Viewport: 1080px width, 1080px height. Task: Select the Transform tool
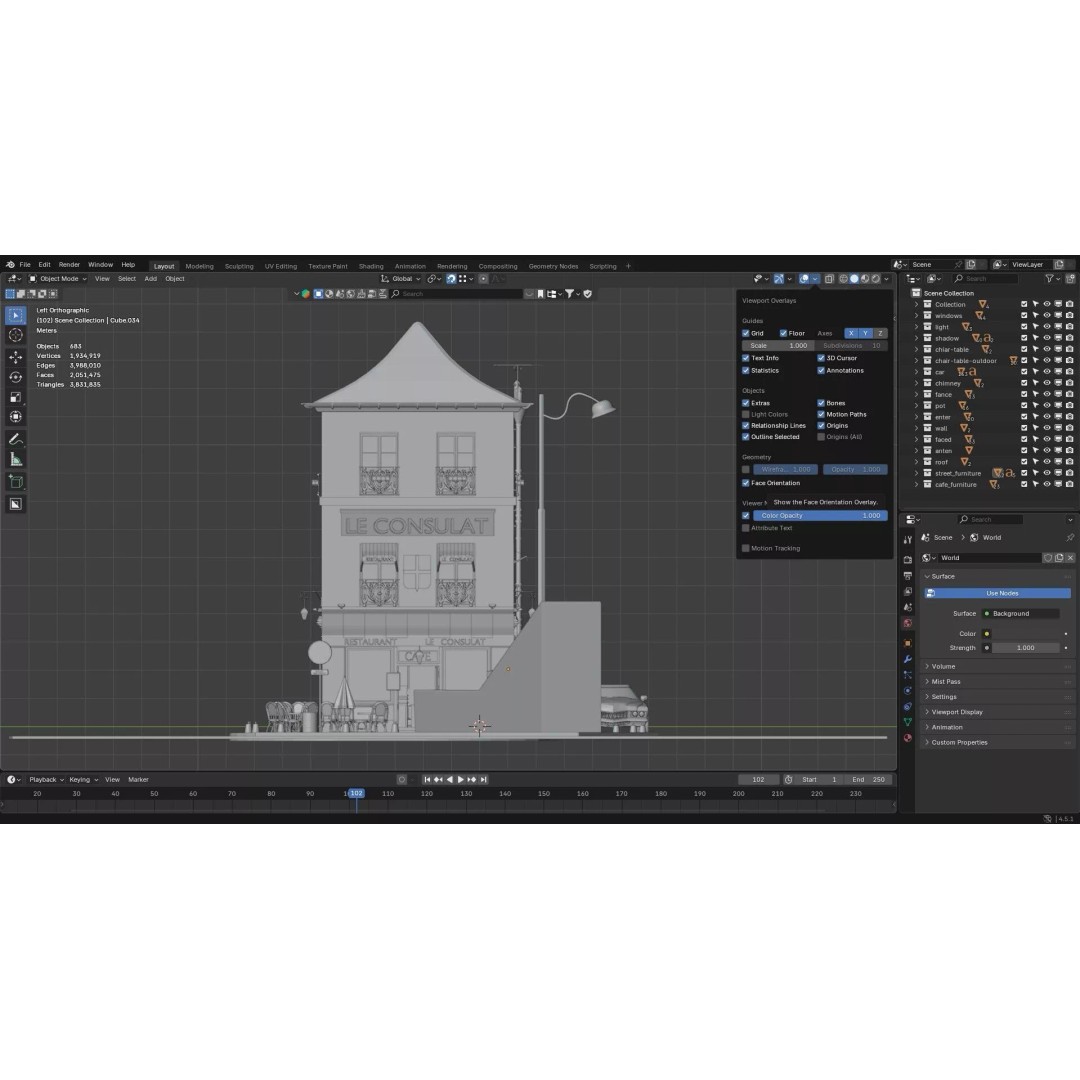15,417
